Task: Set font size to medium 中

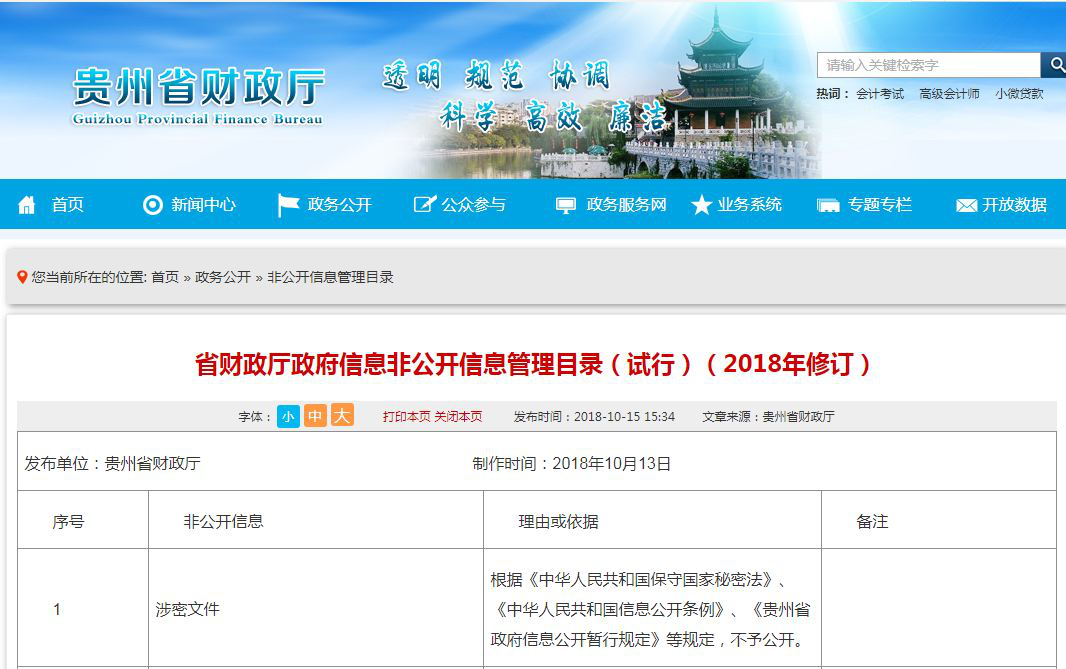Action: click(x=315, y=416)
